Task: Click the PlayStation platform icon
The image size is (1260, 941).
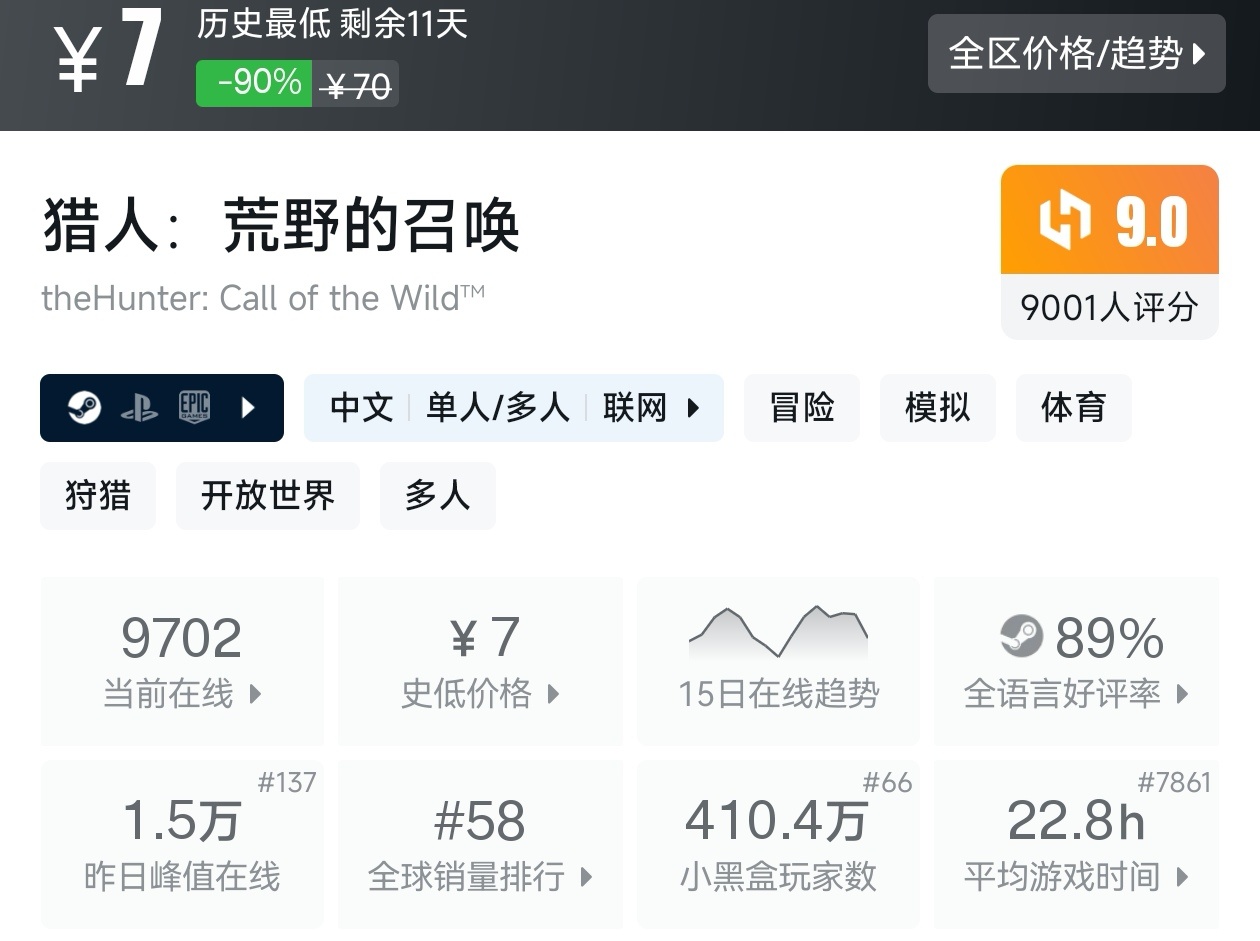Action: click(x=139, y=408)
